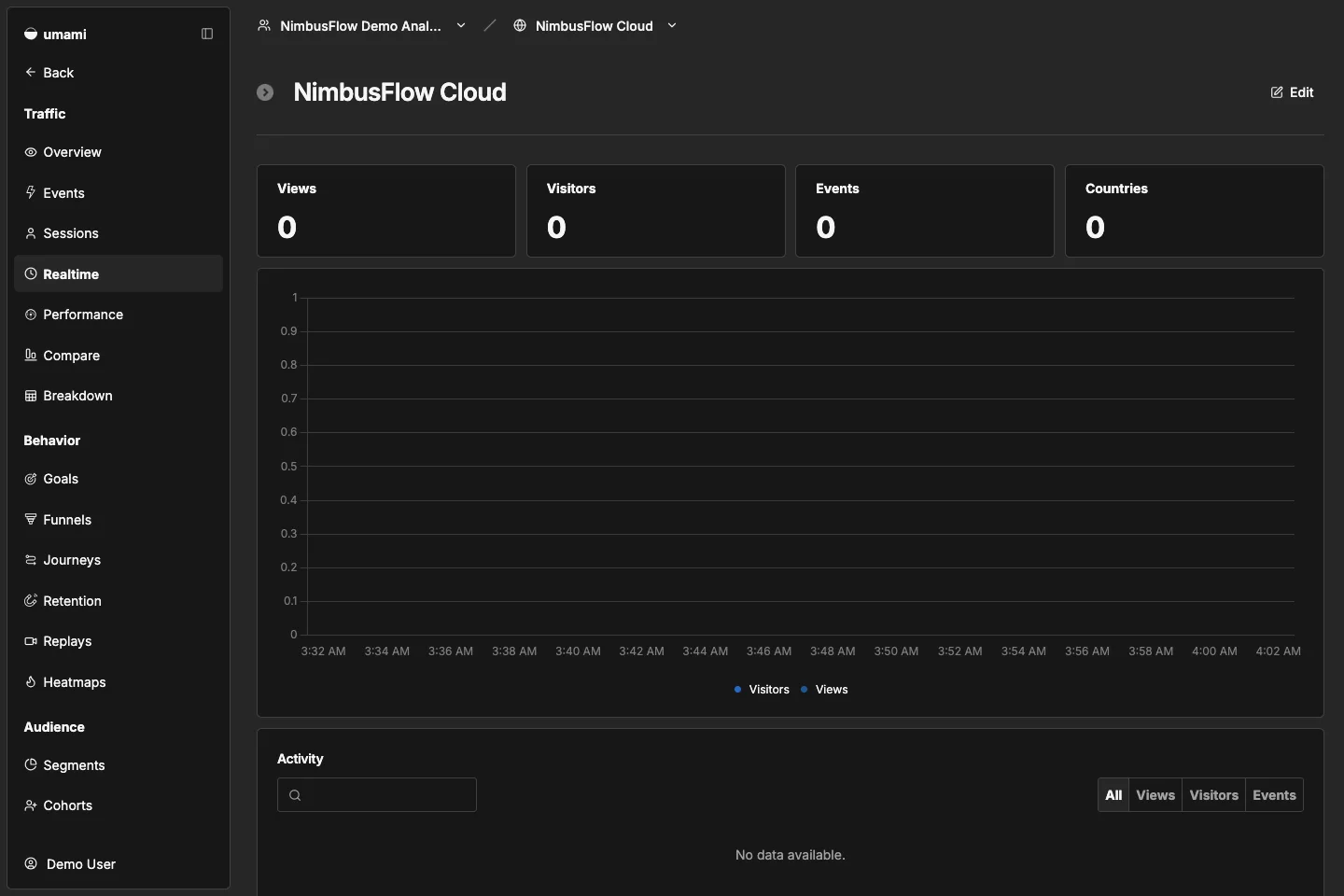Click the Retention icon
This screenshot has height=896, width=1344.
coord(31,600)
